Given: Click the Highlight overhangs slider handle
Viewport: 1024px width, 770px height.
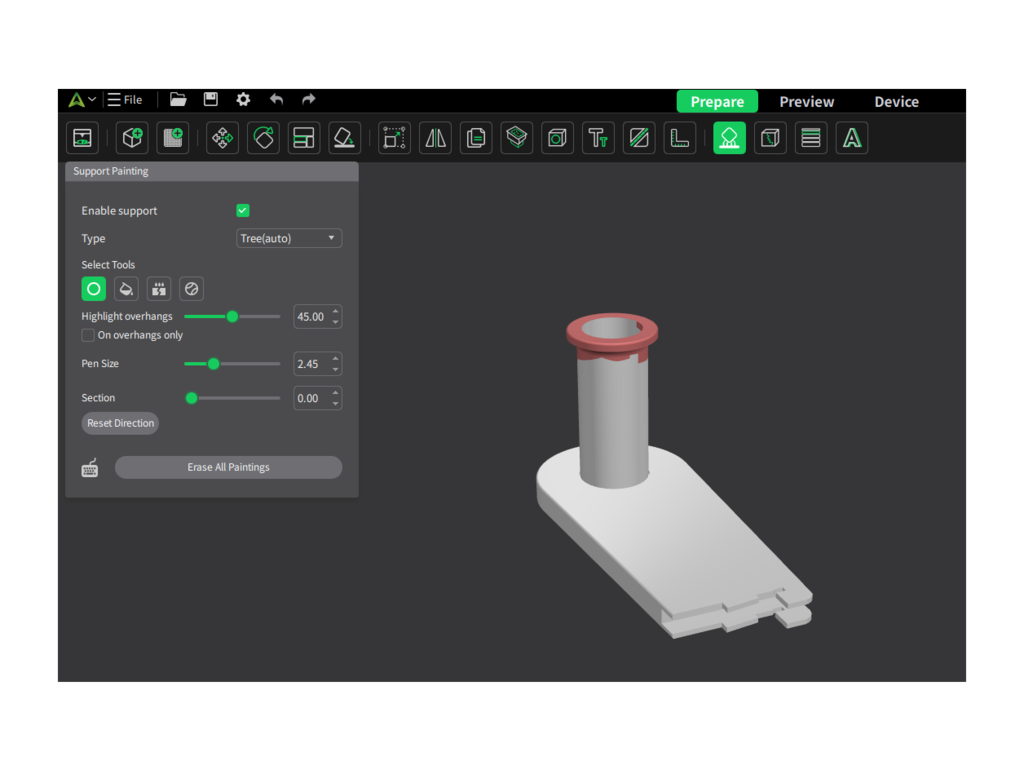Looking at the screenshot, I should coord(232,317).
